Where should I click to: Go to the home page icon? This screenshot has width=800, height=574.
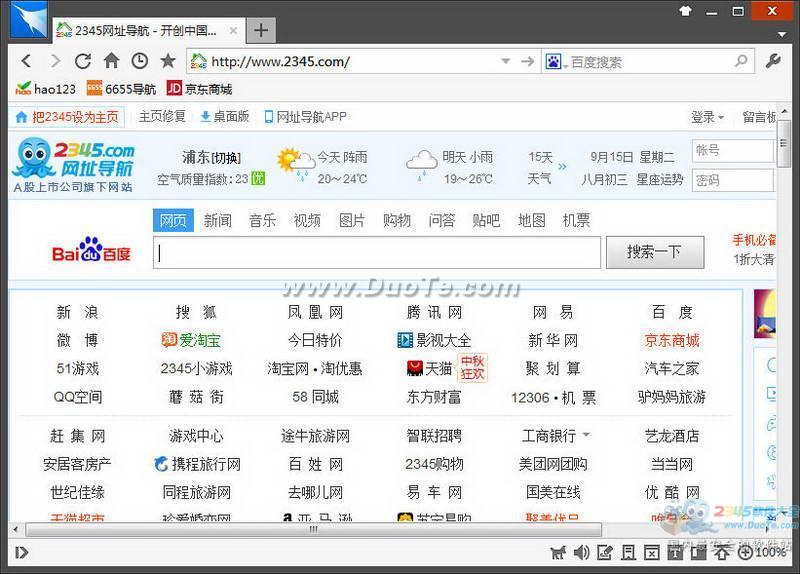point(111,61)
